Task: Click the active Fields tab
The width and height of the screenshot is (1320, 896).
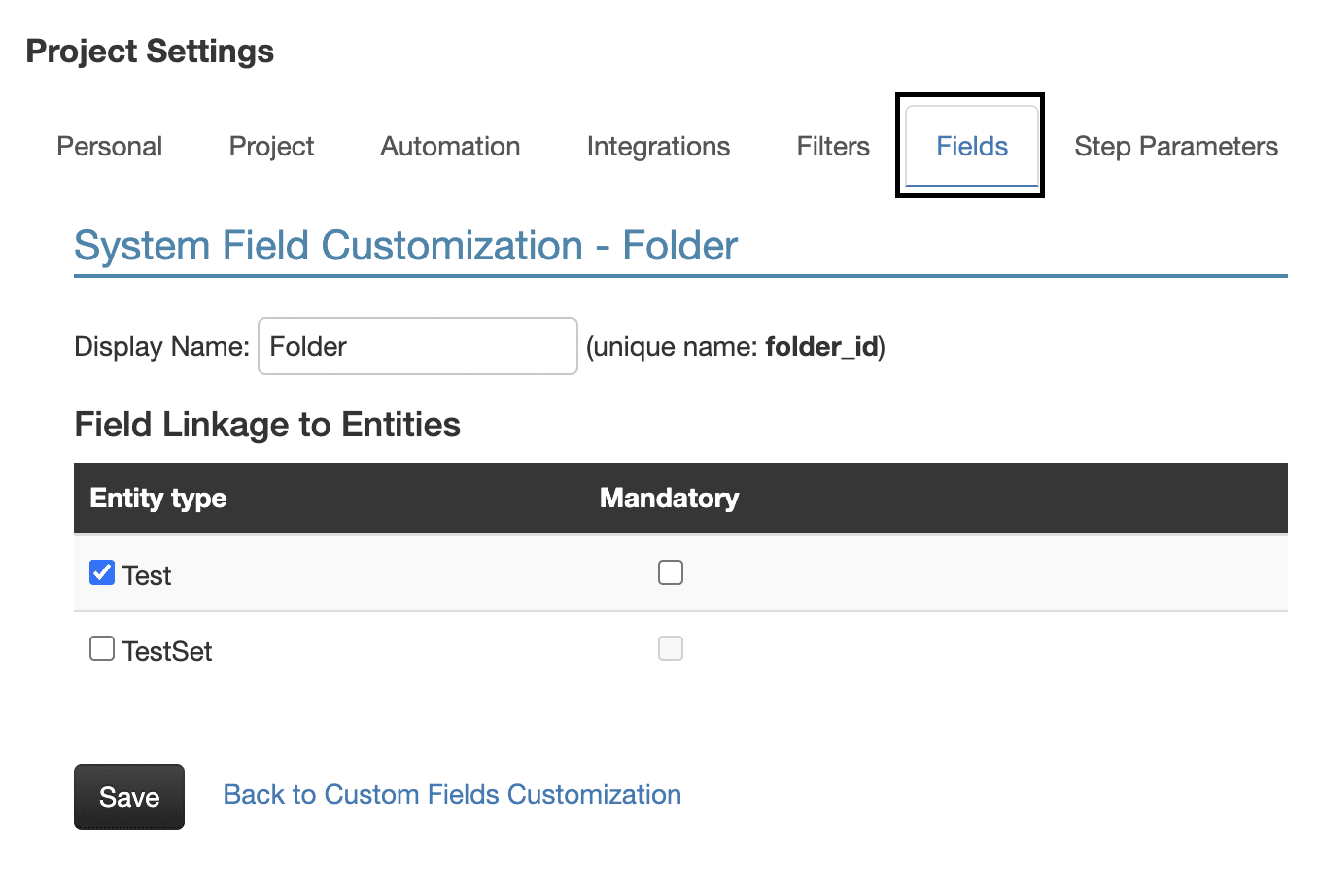Action: click(x=972, y=147)
